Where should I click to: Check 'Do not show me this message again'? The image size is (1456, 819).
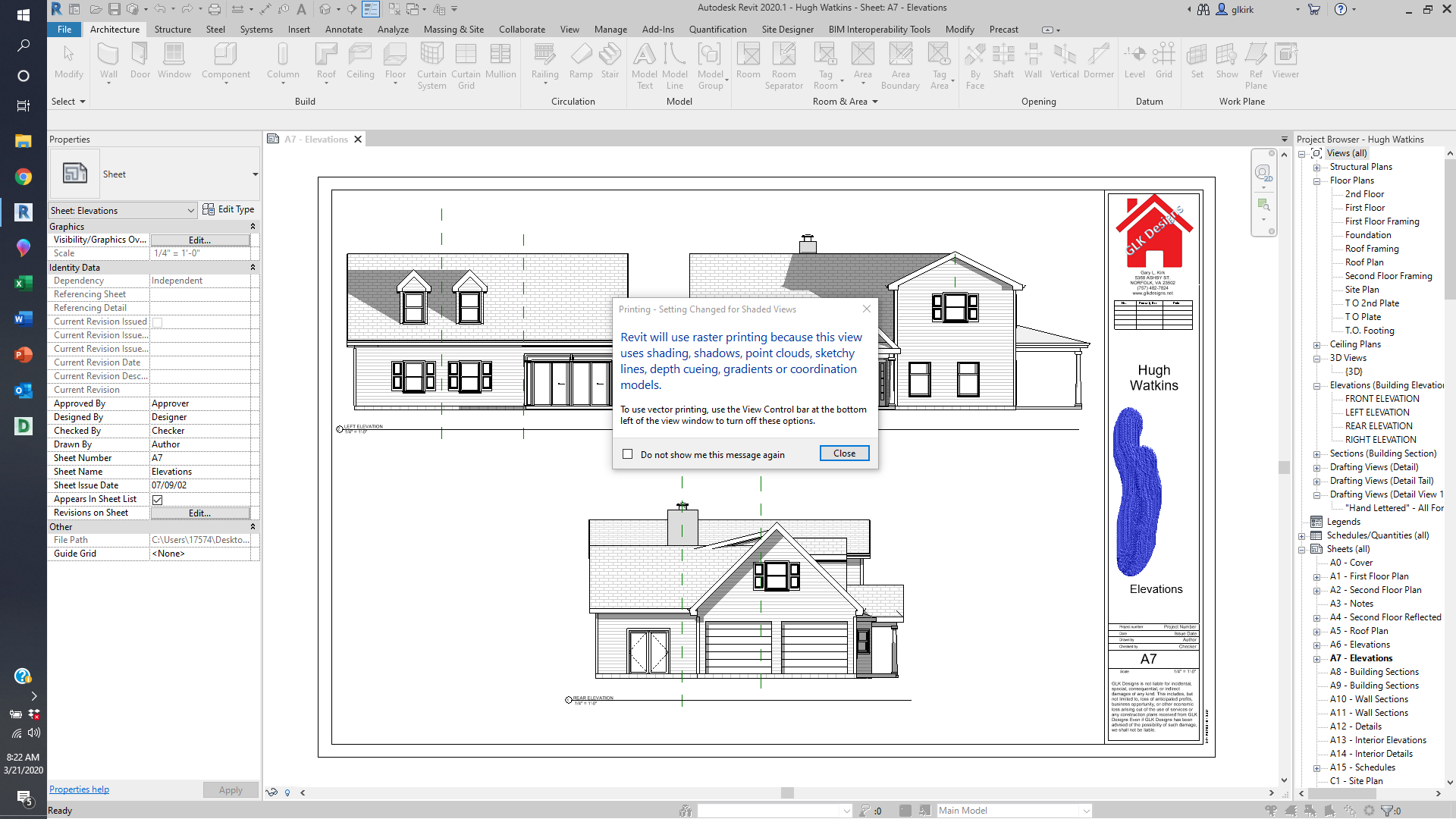point(627,454)
